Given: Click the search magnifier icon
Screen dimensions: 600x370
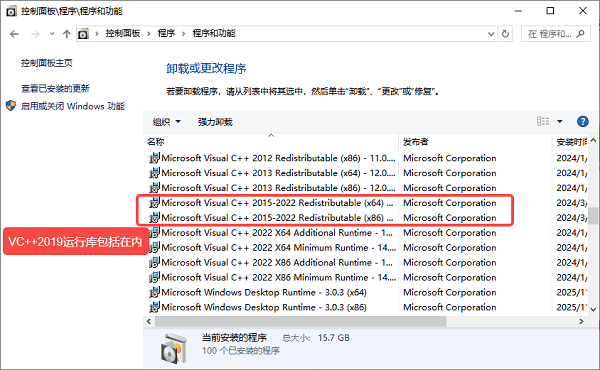Looking at the screenshot, I should tap(580, 34).
